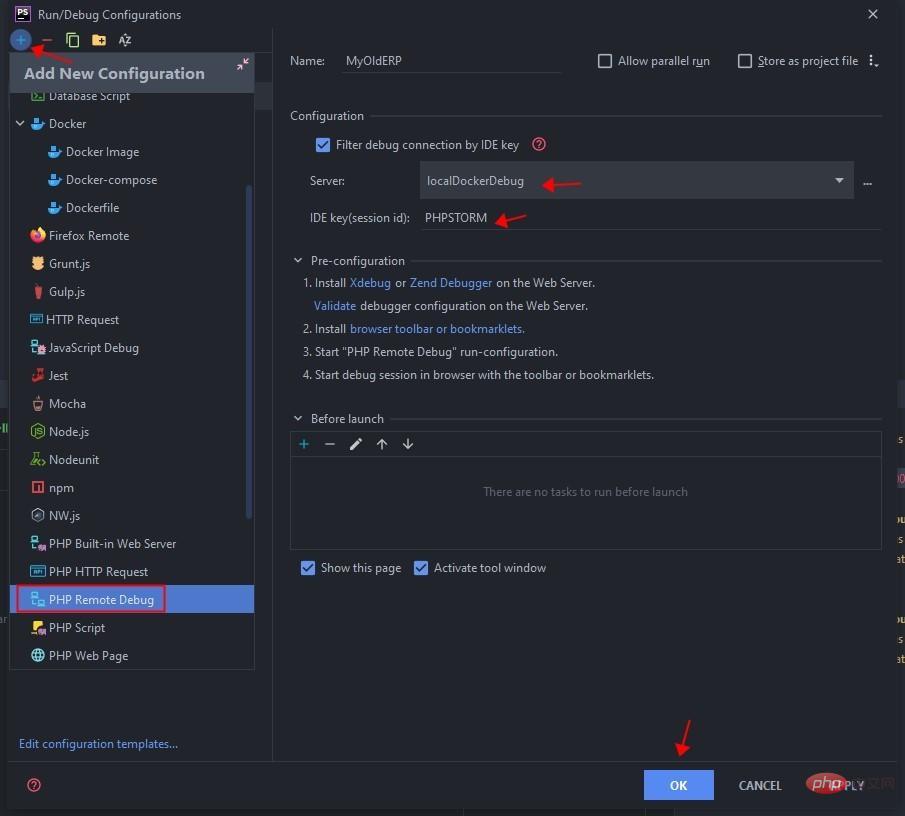Click the add new configuration plus icon
The width and height of the screenshot is (905, 816).
tap(20, 40)
